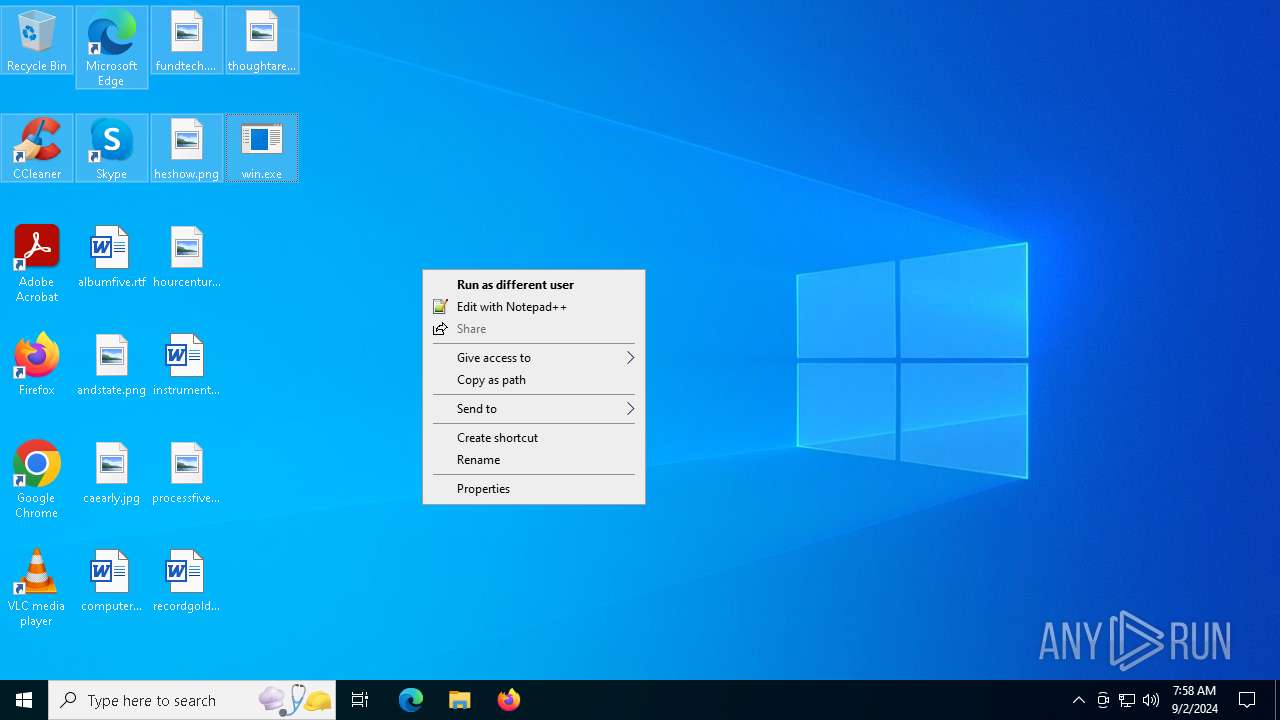Select the heshow.png file icon

[x=186, y=148]
